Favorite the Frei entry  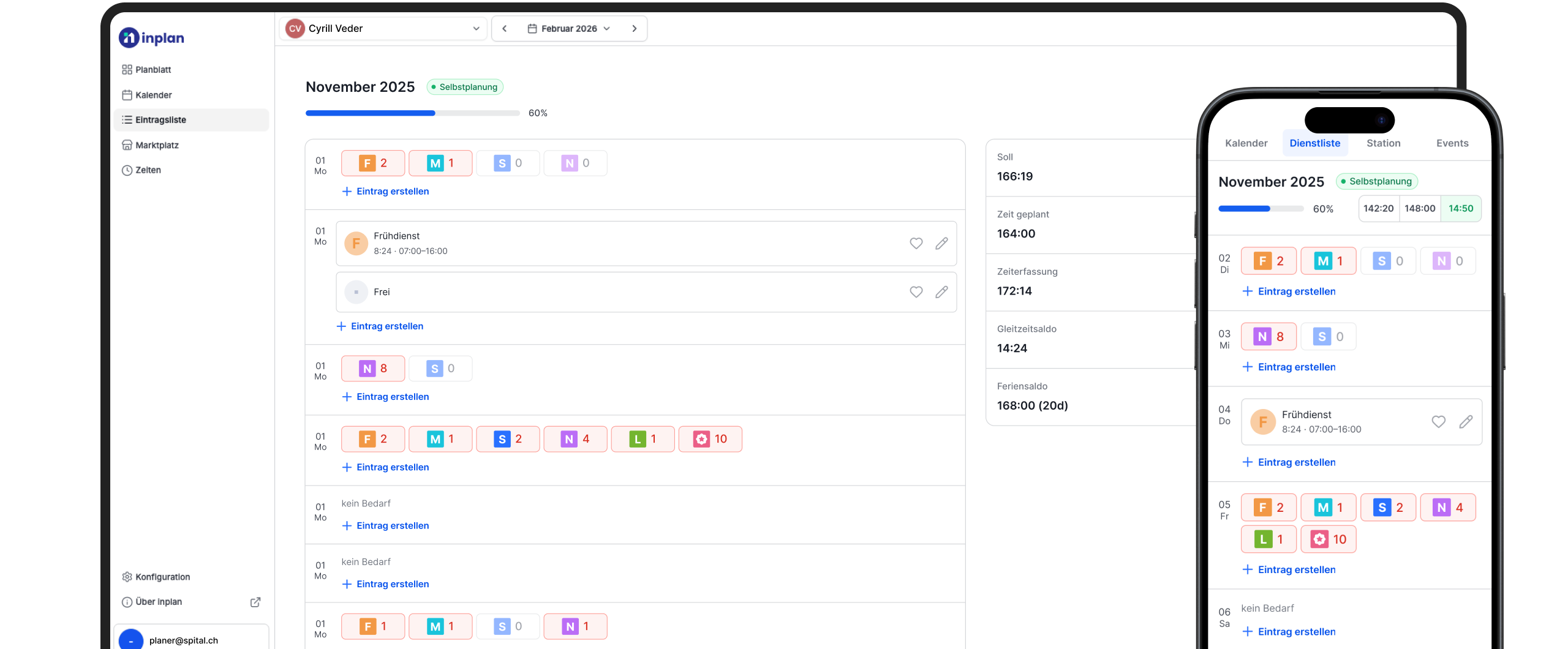pos(916,292)
